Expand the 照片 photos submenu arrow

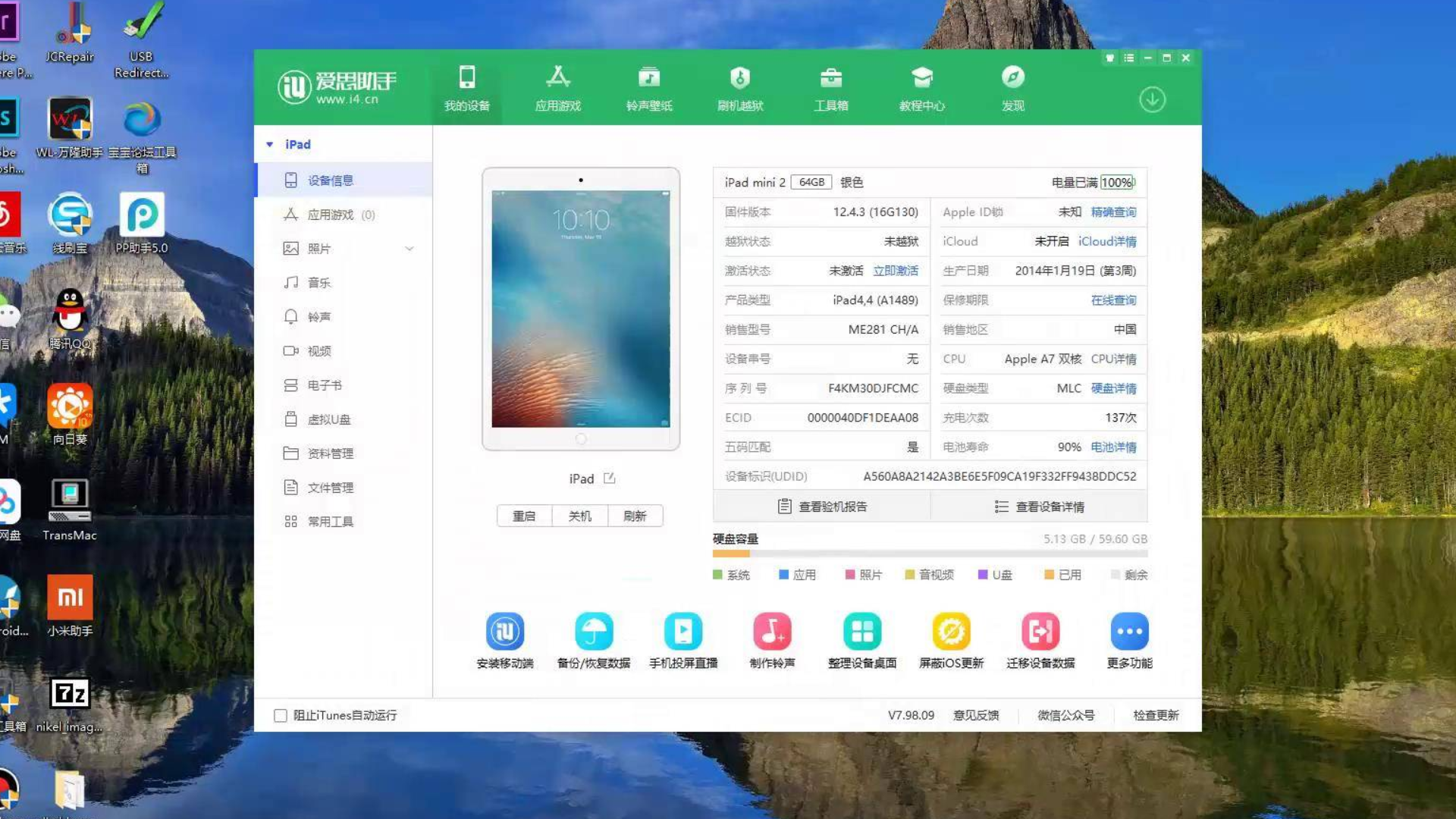(x=409, y=249)
